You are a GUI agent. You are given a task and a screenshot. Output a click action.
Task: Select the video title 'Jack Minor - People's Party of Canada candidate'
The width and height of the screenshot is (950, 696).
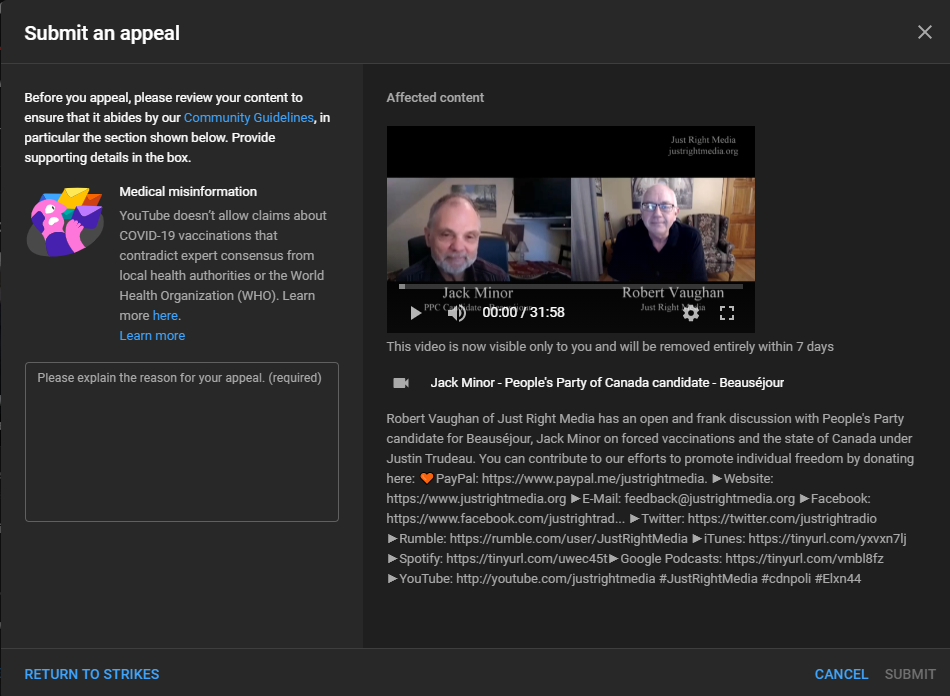pos(570,383)
